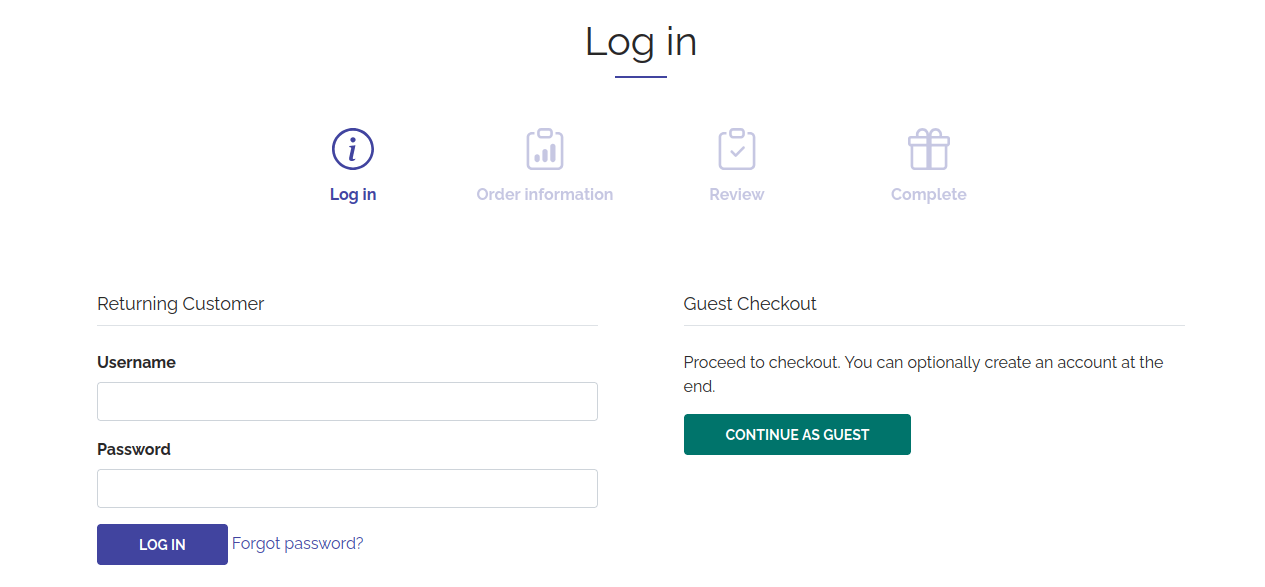Click the Returning Customer heading
This screenshot has width=1265, height=587.
coord(181,303)
